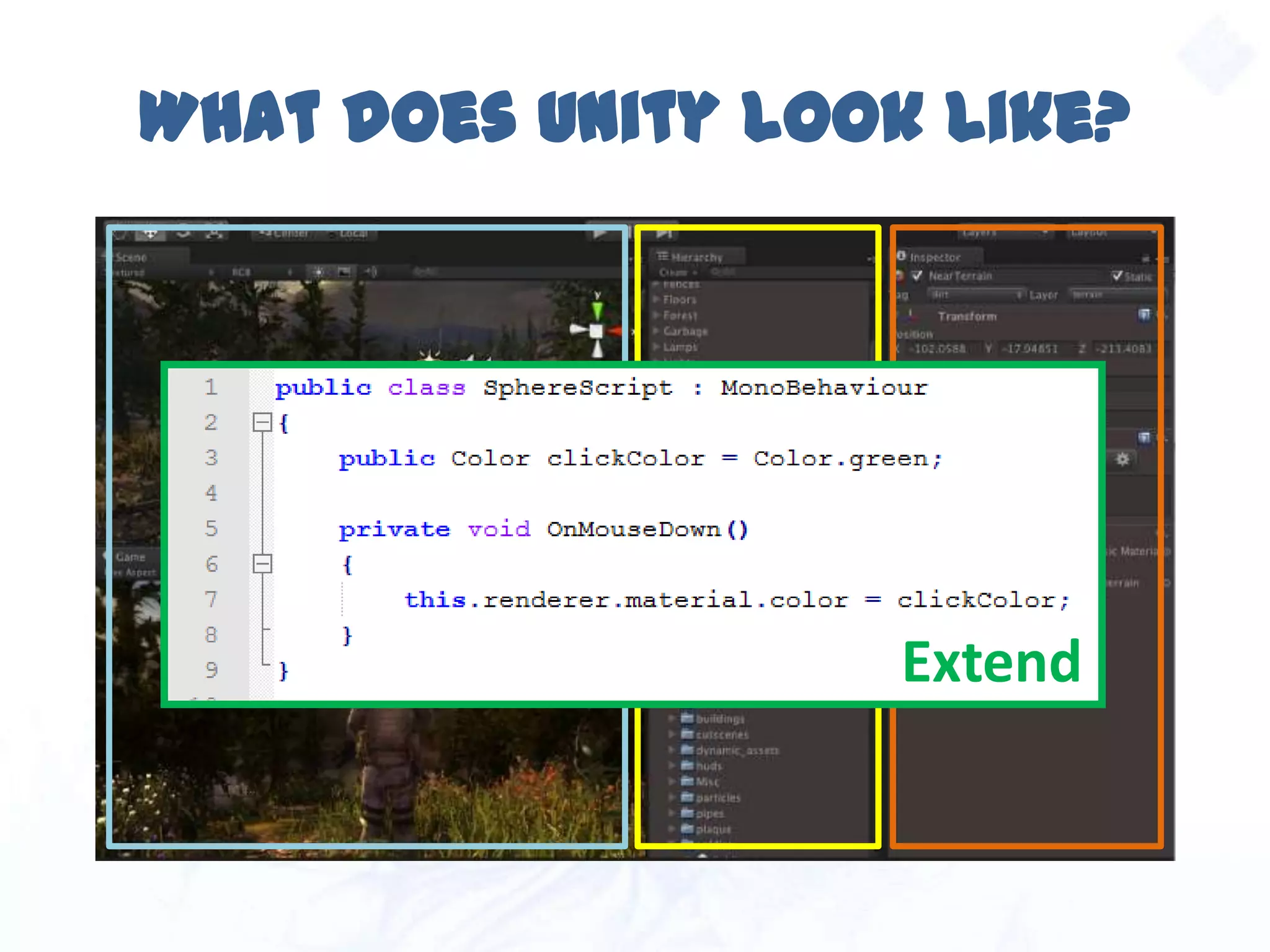This screenshot has height=952, width=1270.
Task: Toggle the Local handle rotation button
Action: coord(349,234)
